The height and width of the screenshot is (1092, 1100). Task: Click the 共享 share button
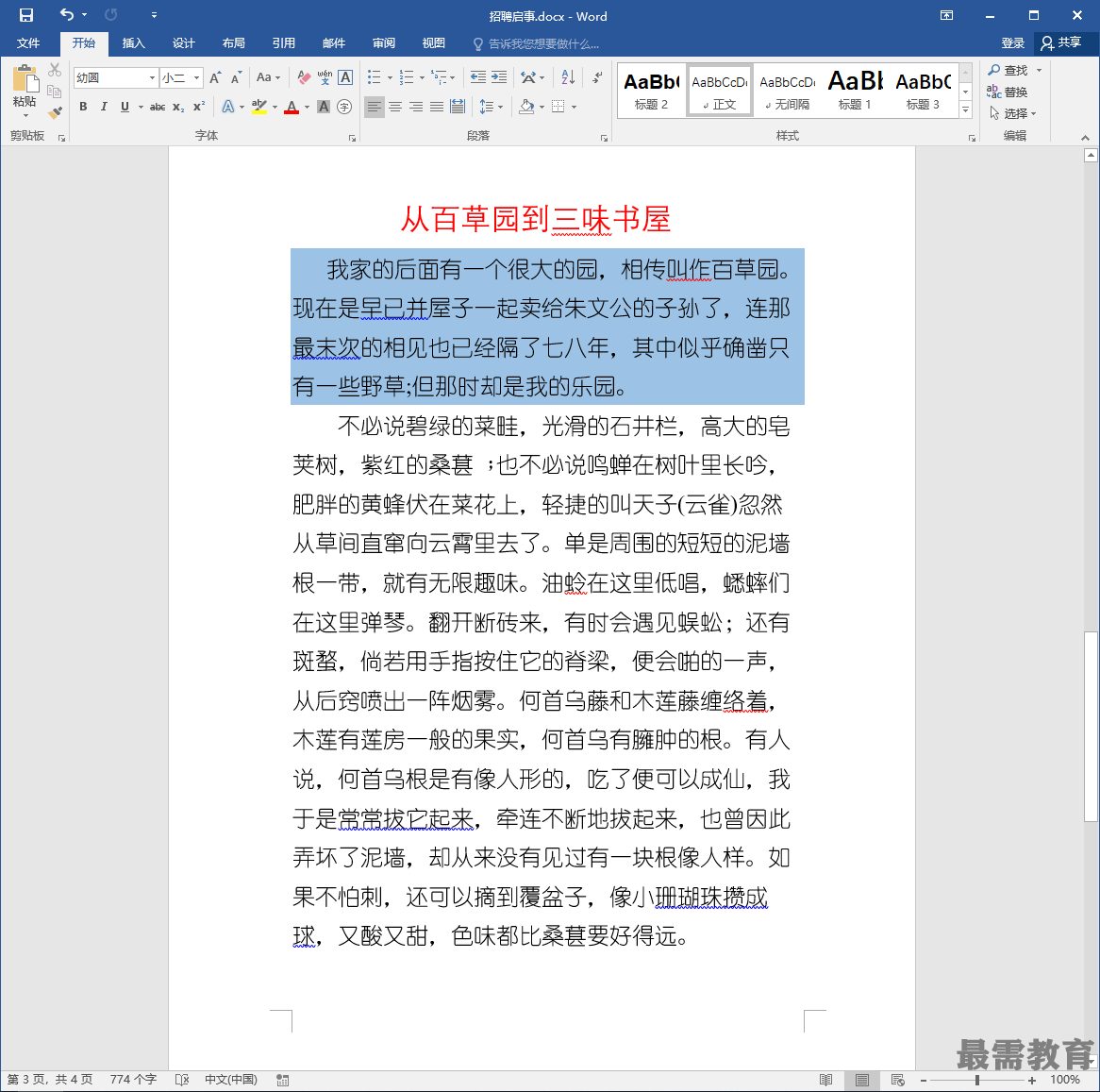[x=1061, y=43]
